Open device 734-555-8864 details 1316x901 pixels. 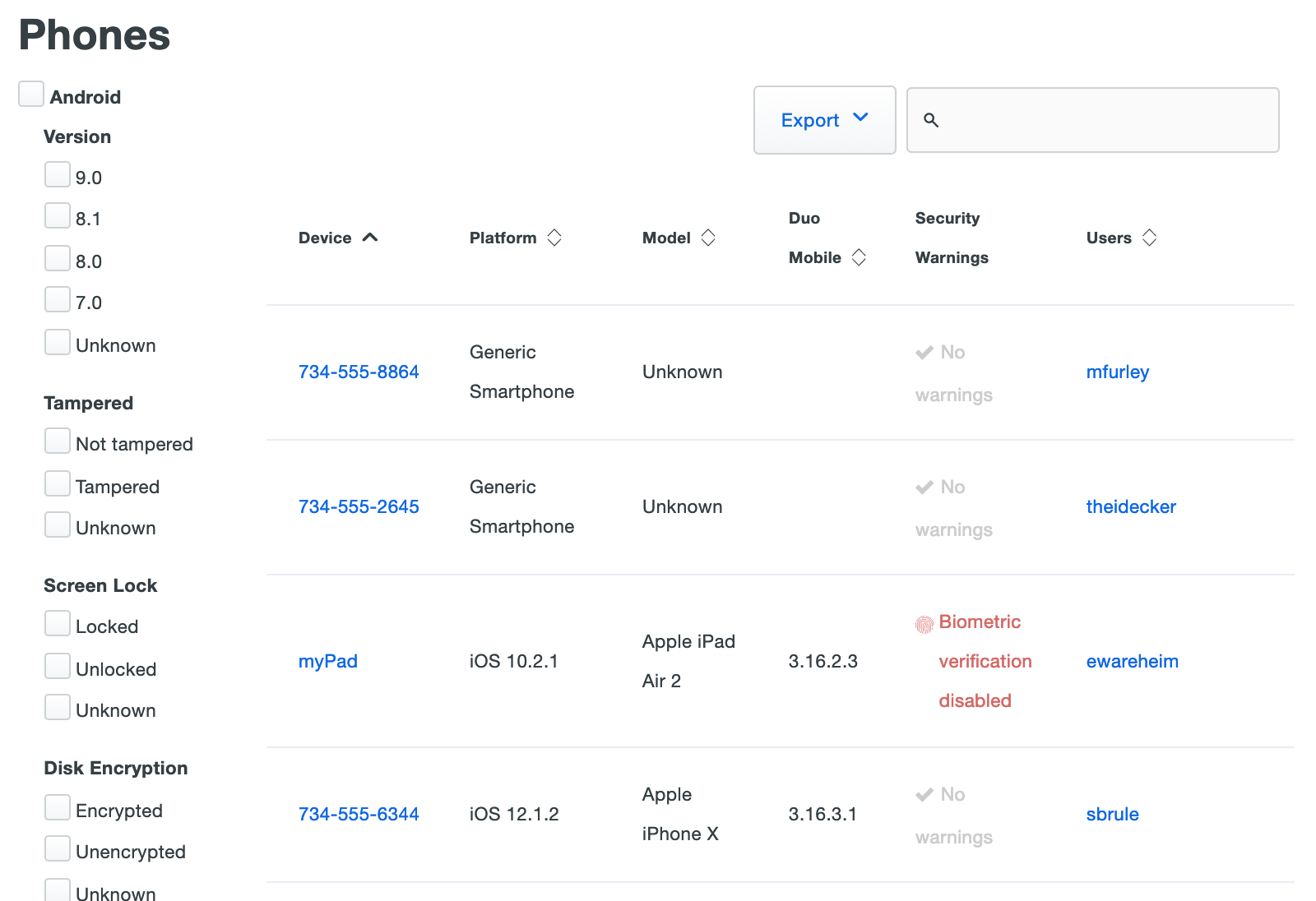[x=359, y=372]
